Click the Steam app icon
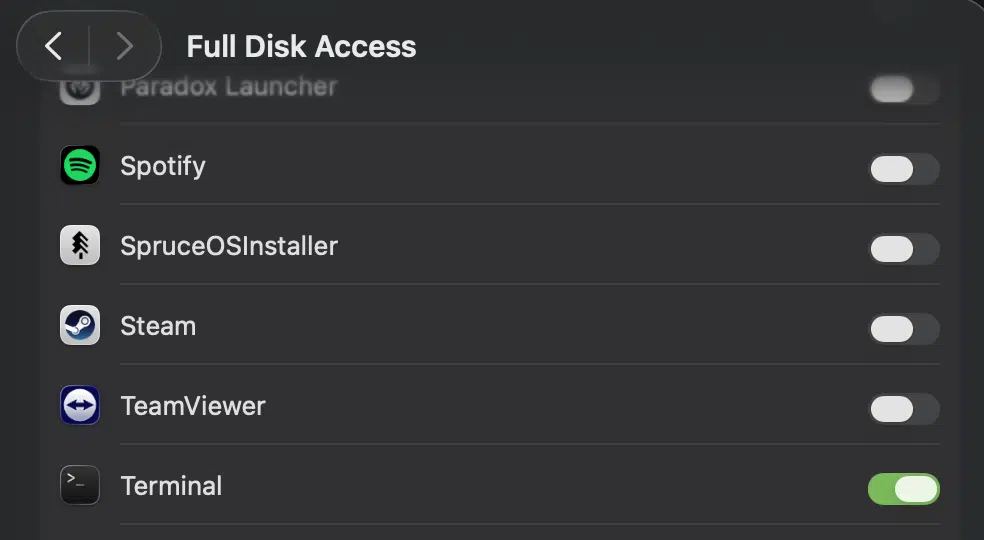 (x=80, y=325)
